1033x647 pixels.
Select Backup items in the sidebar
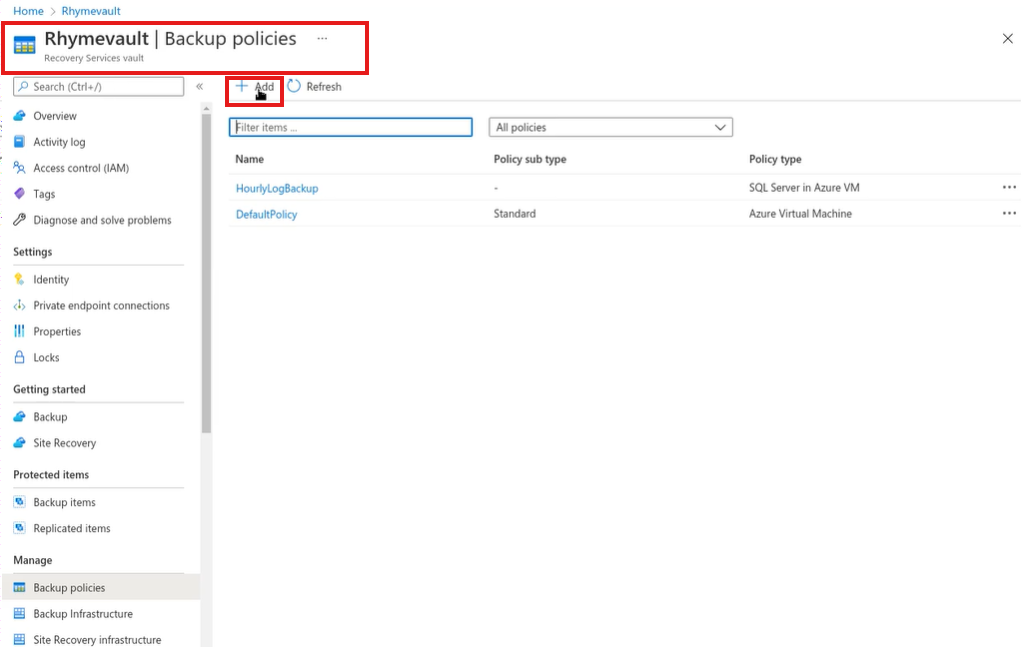65,502
